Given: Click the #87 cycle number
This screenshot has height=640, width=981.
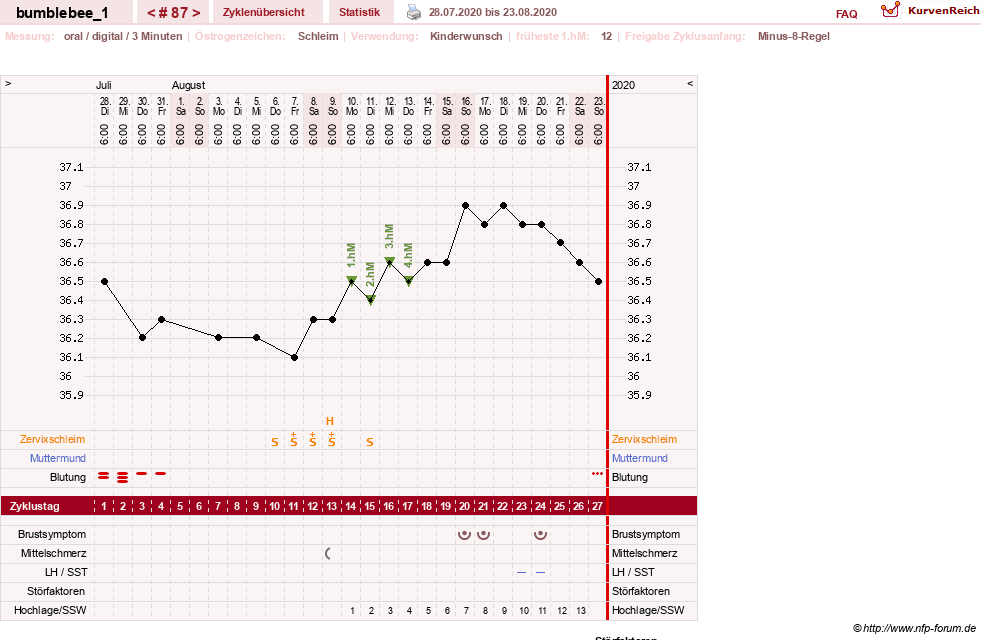Looking at the screenshot, I should coord(173,13).
